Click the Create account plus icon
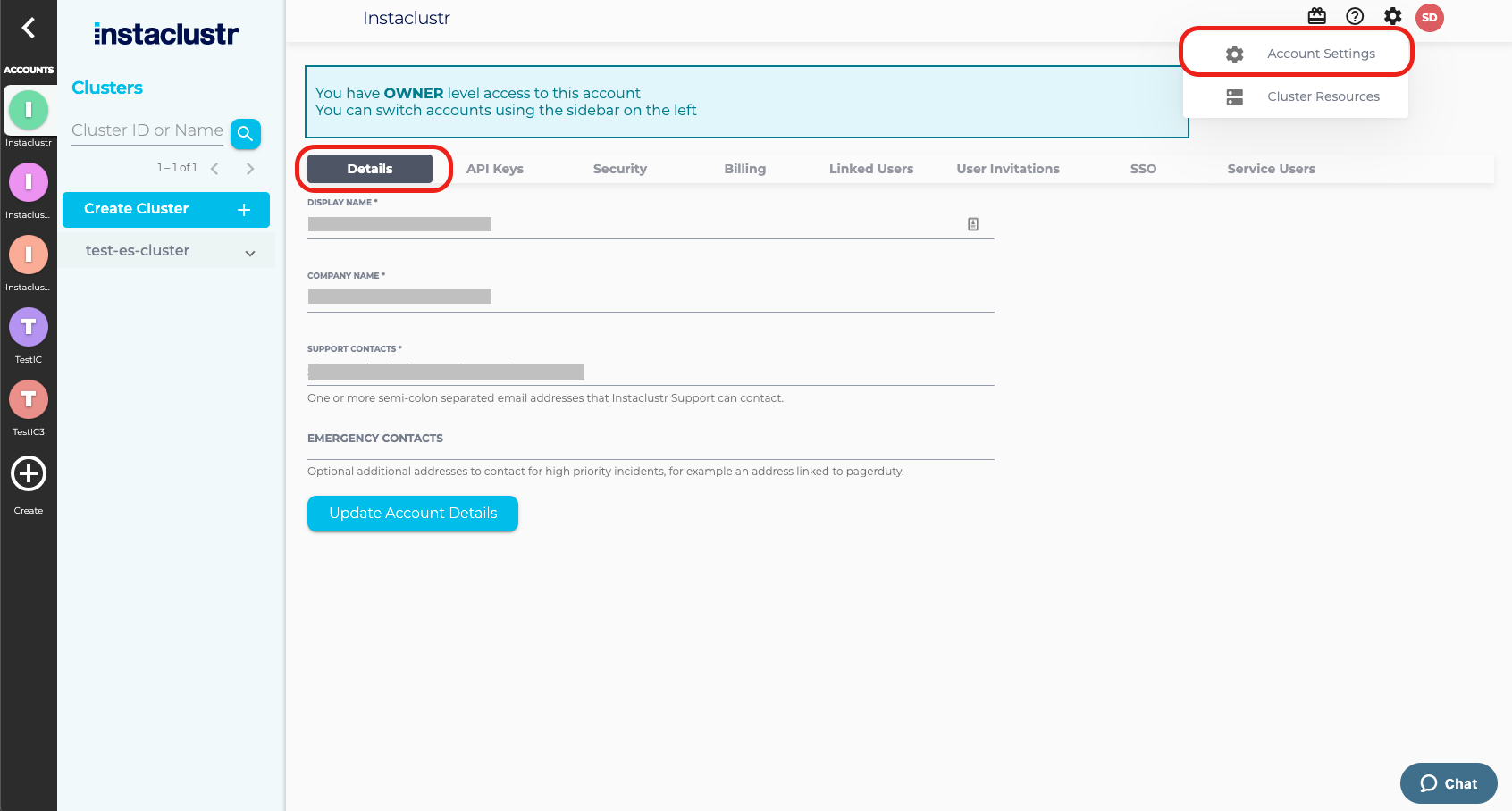The height and width of the screenshot is (811, 1512). pyautogui.click(x=28, y=473)
